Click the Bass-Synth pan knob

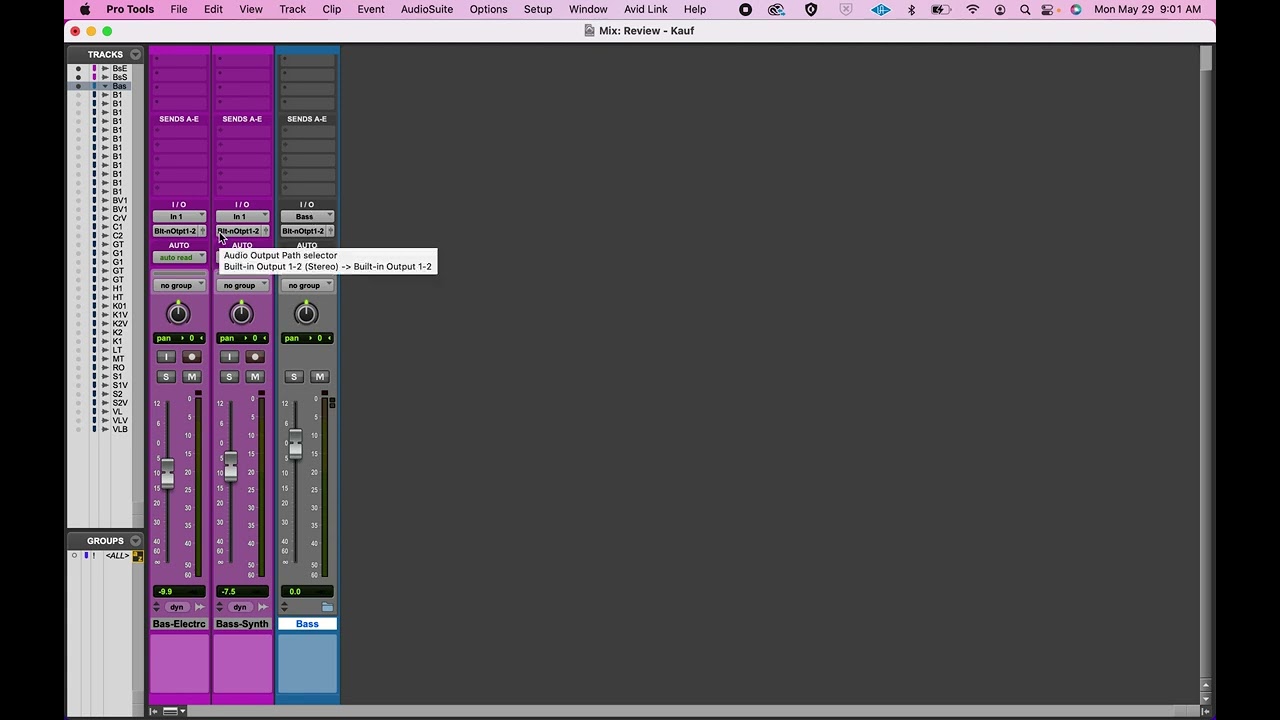pos(241,314)
